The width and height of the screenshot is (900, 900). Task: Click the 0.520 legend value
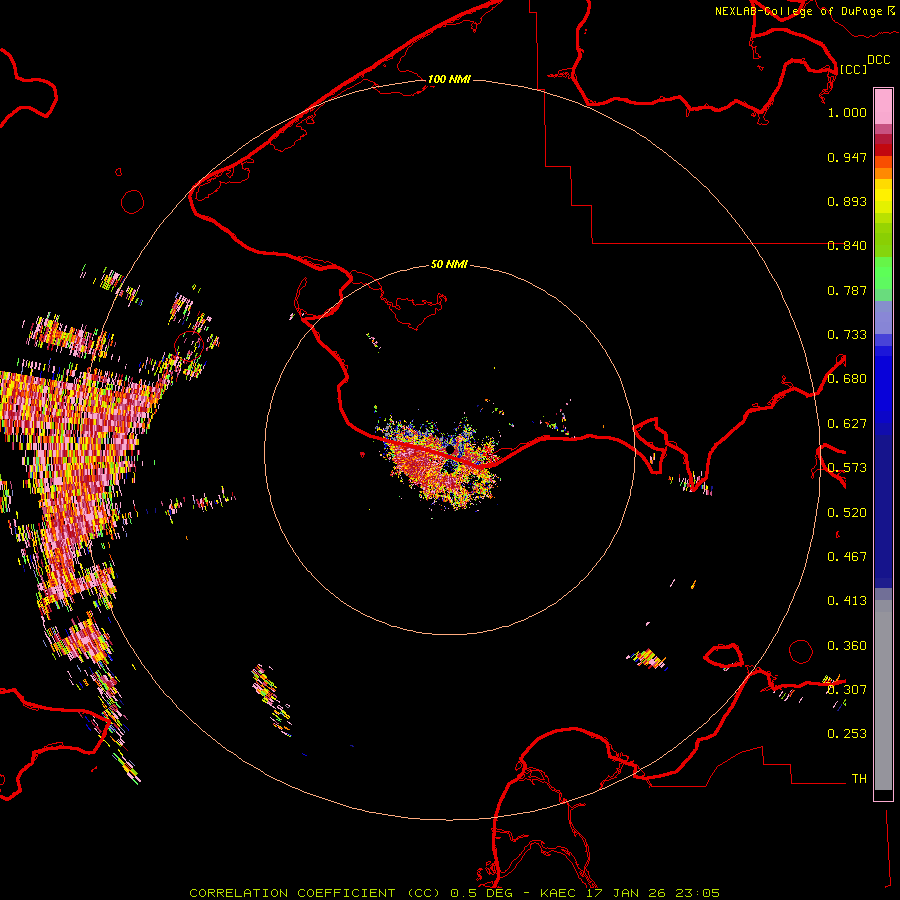(847, 513)
